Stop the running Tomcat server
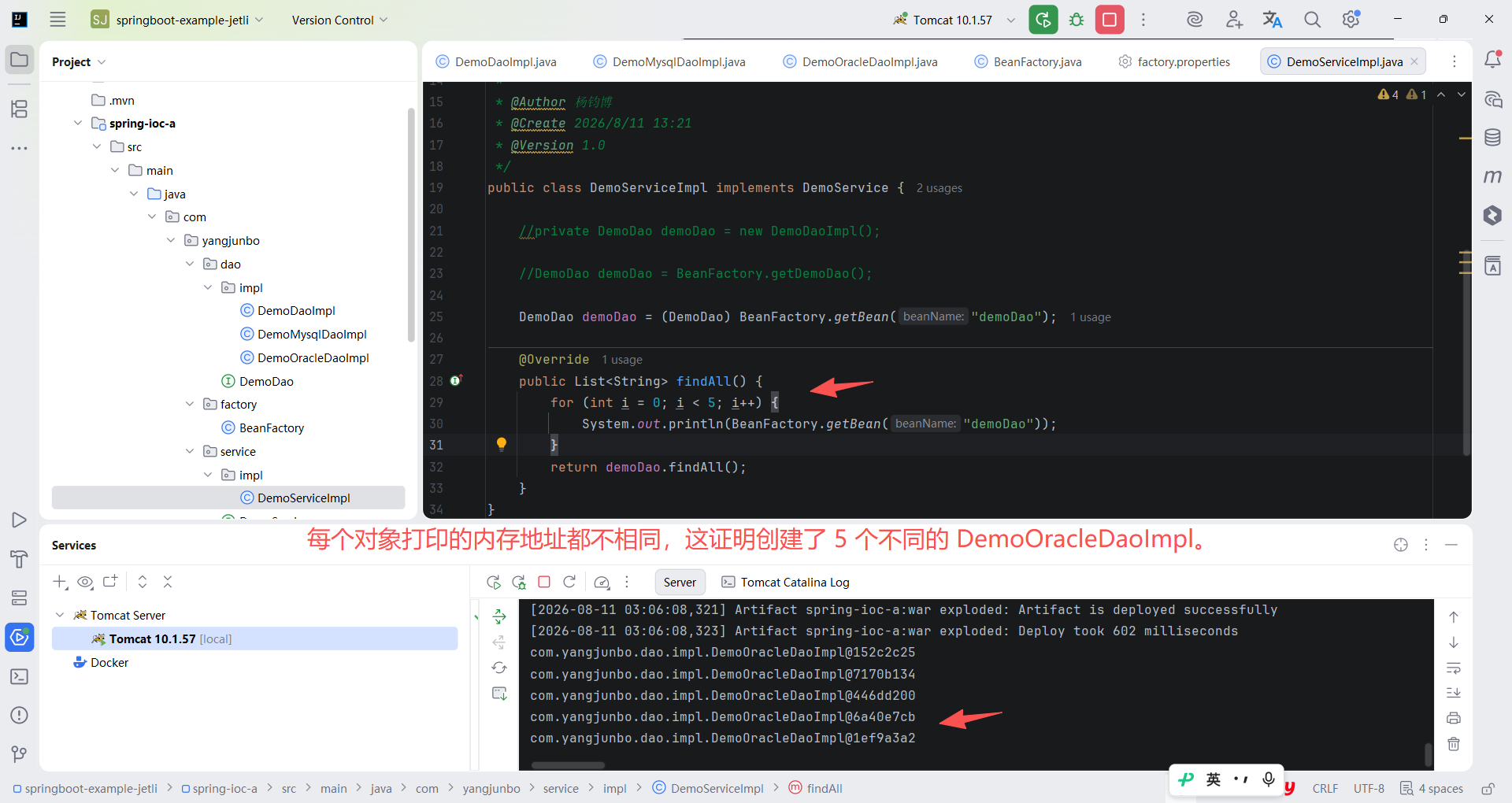This screenshot has width=1512, height=803. tap(1110, 20)
